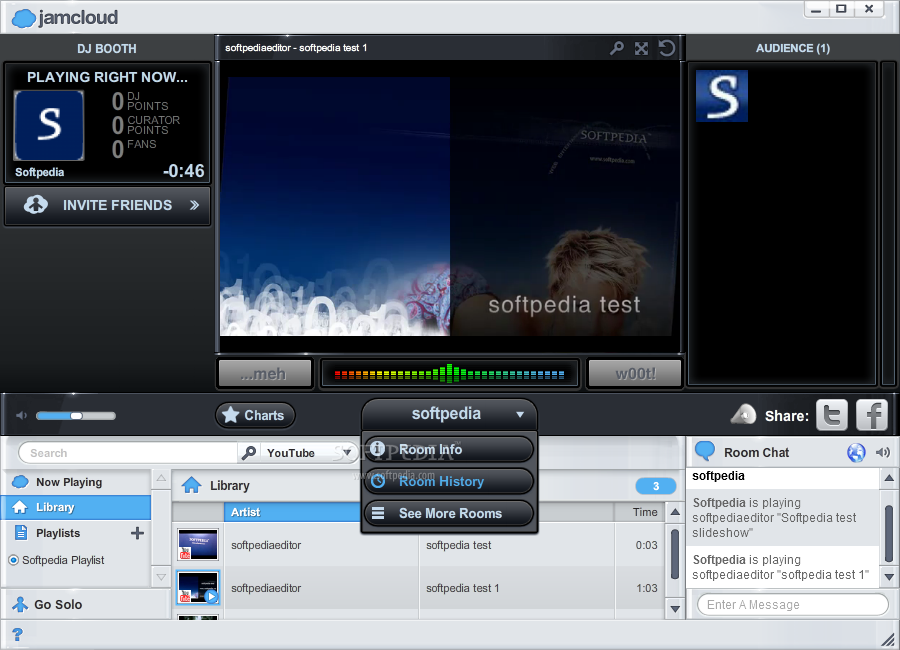This screenshot has width=900, height=650.
Task: Click the remaining time -0:46
Action: pyautogui.click(x=184, y=171)
